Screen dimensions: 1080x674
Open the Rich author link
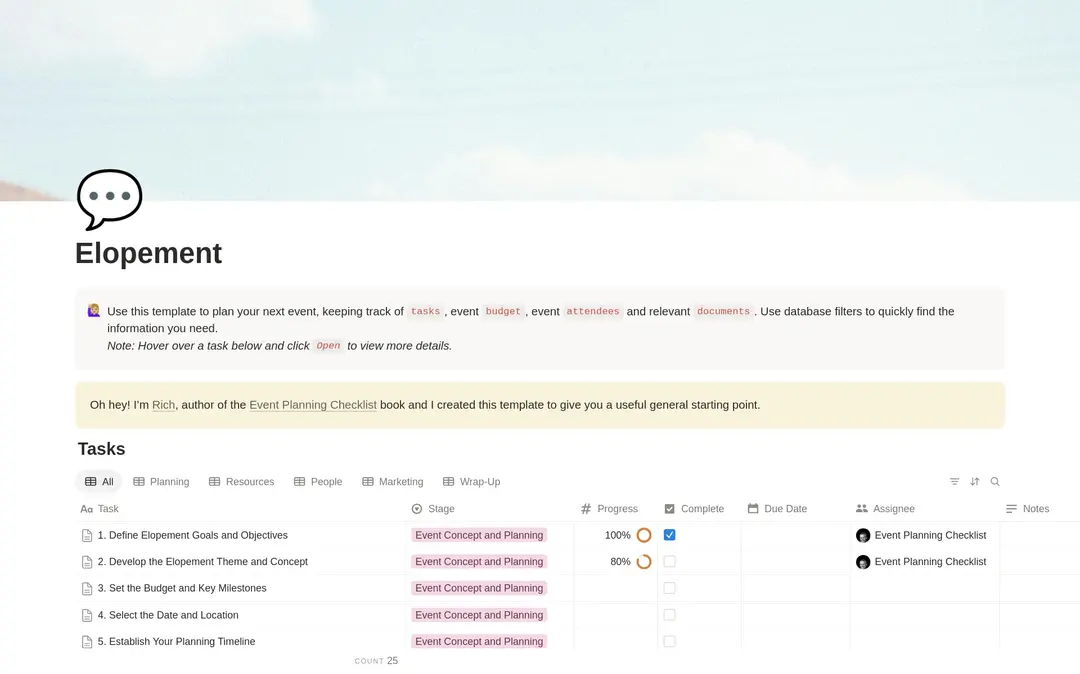[163, 405]
